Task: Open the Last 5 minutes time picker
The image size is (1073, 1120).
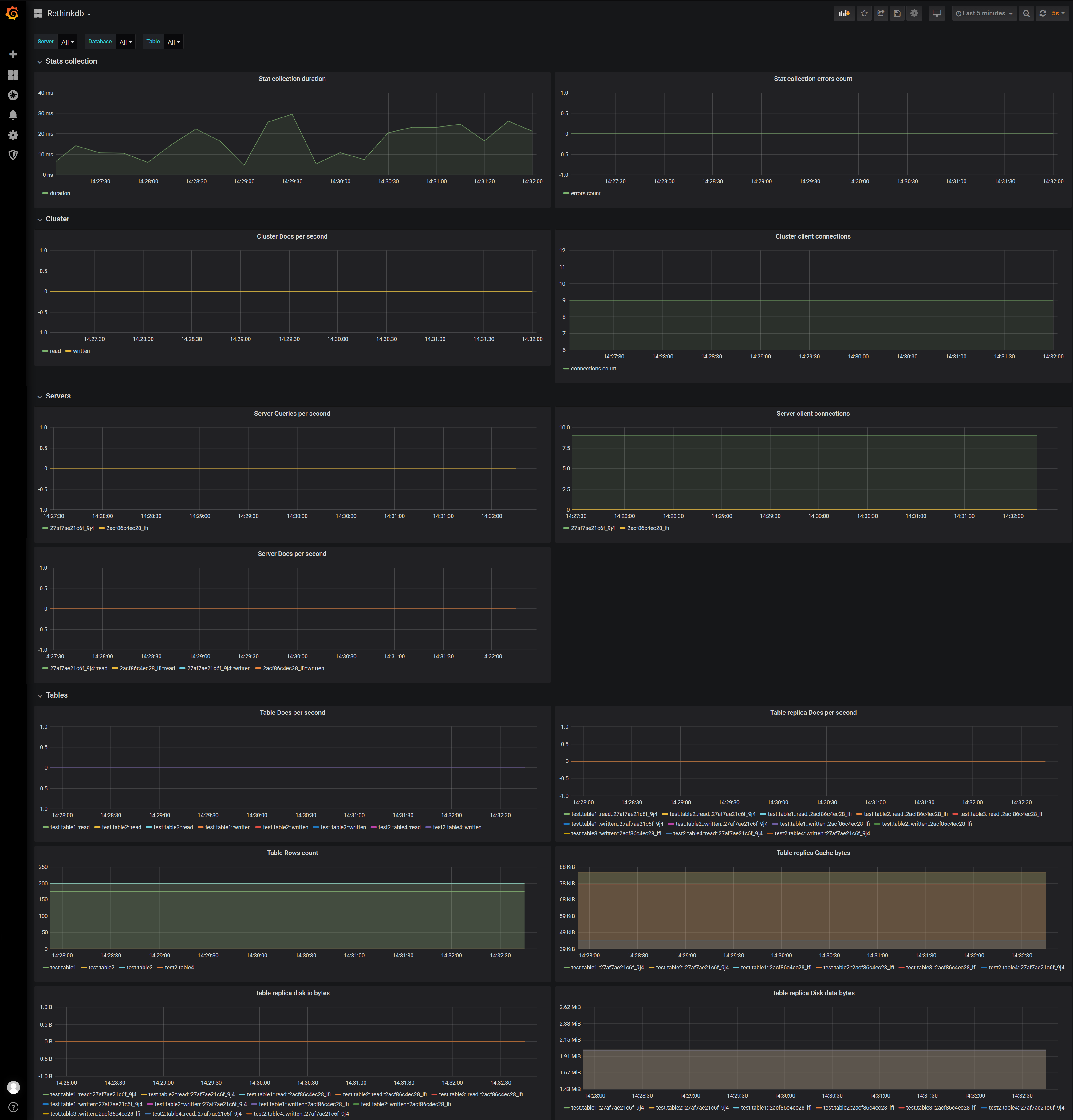Action: [984, 13]
